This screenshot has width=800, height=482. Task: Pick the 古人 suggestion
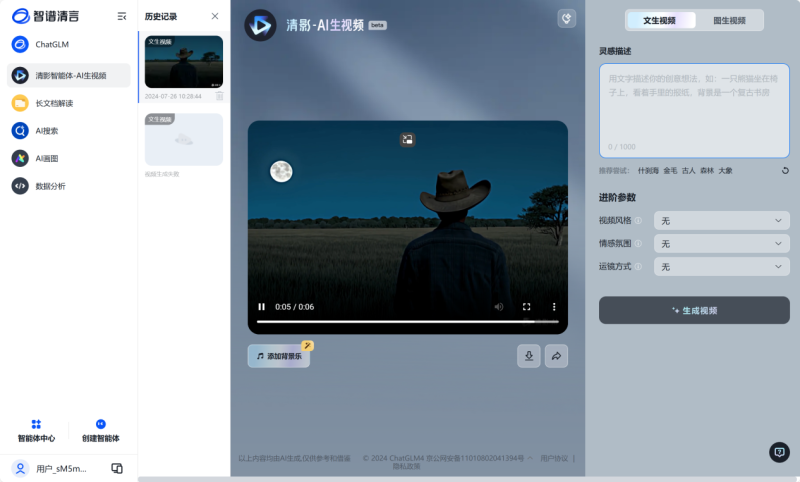pos(689,170)
